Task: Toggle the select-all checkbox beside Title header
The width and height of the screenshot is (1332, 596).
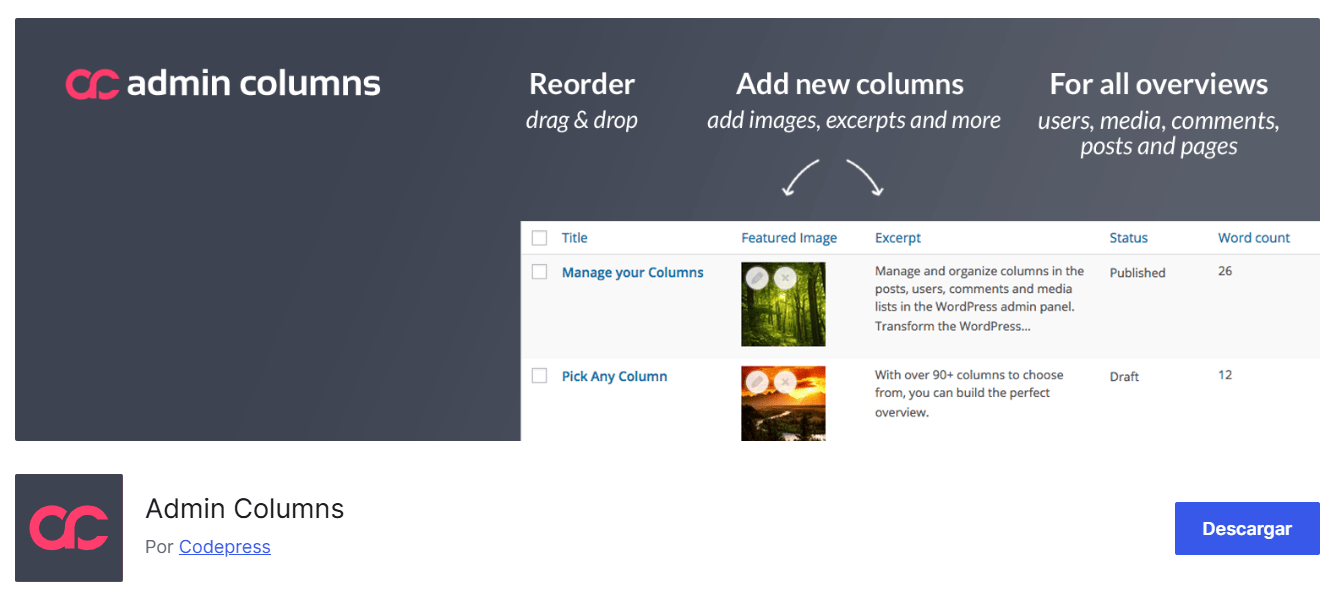Action: [x=540, y=238]
